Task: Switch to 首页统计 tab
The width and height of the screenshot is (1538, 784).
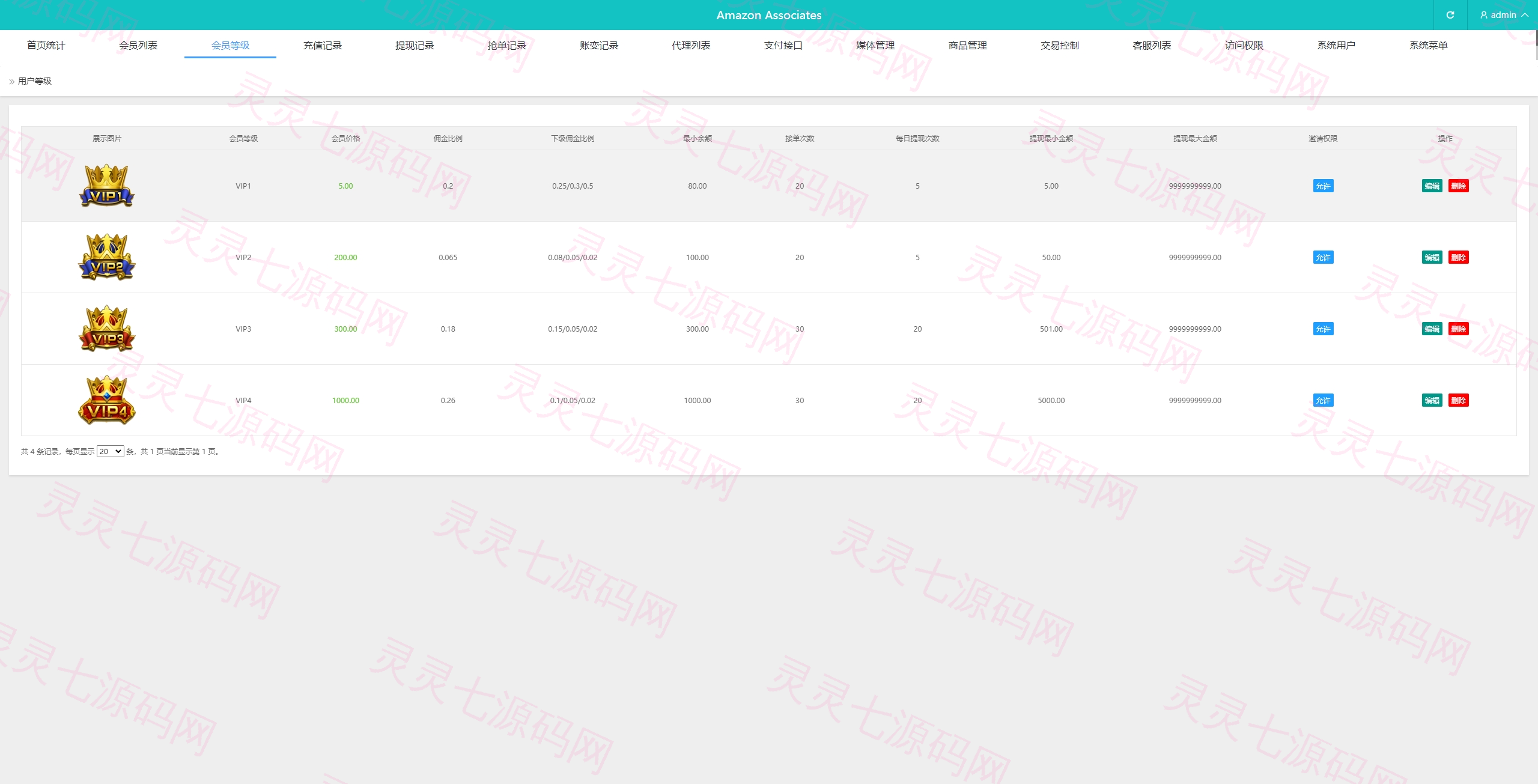Action: point(46,45)
